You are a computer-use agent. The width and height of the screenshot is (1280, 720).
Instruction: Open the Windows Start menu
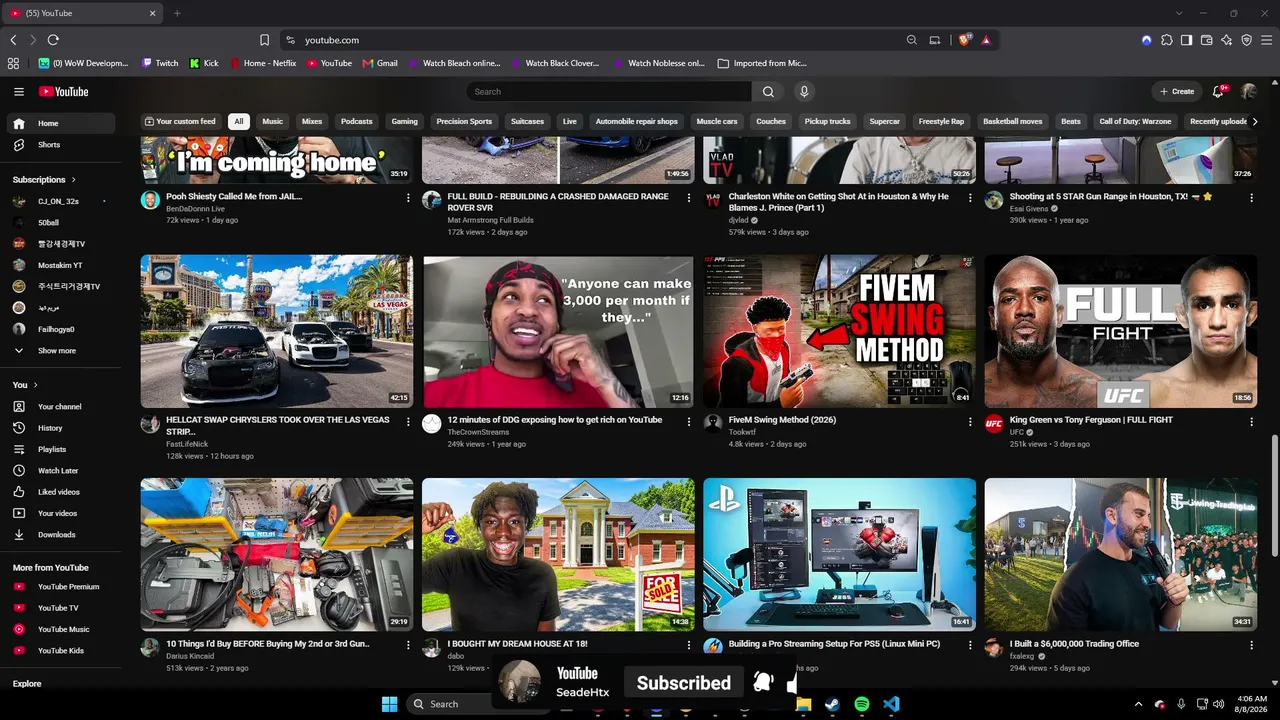click(389, 704)
